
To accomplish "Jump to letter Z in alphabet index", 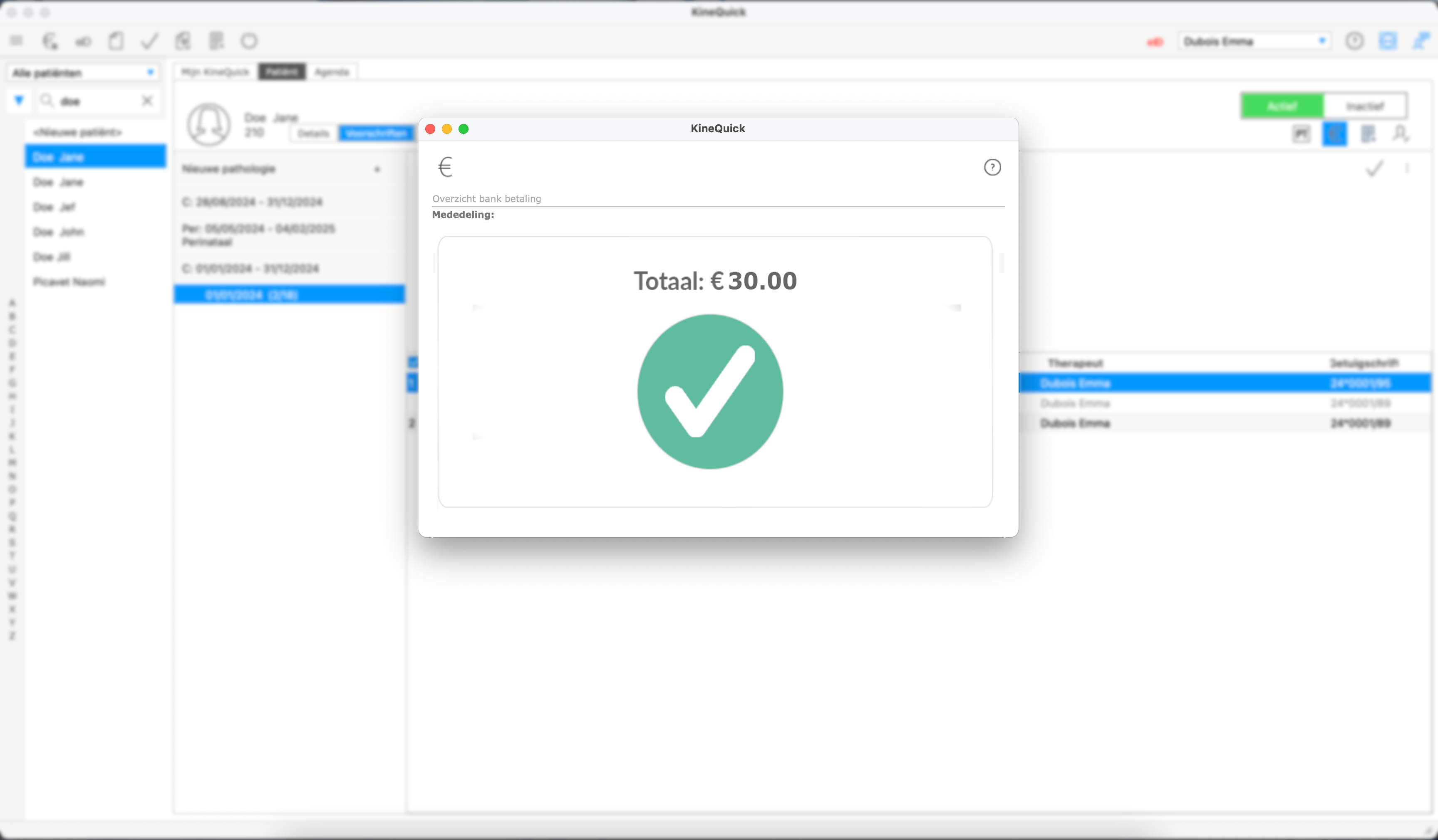I will coord(12,636).
